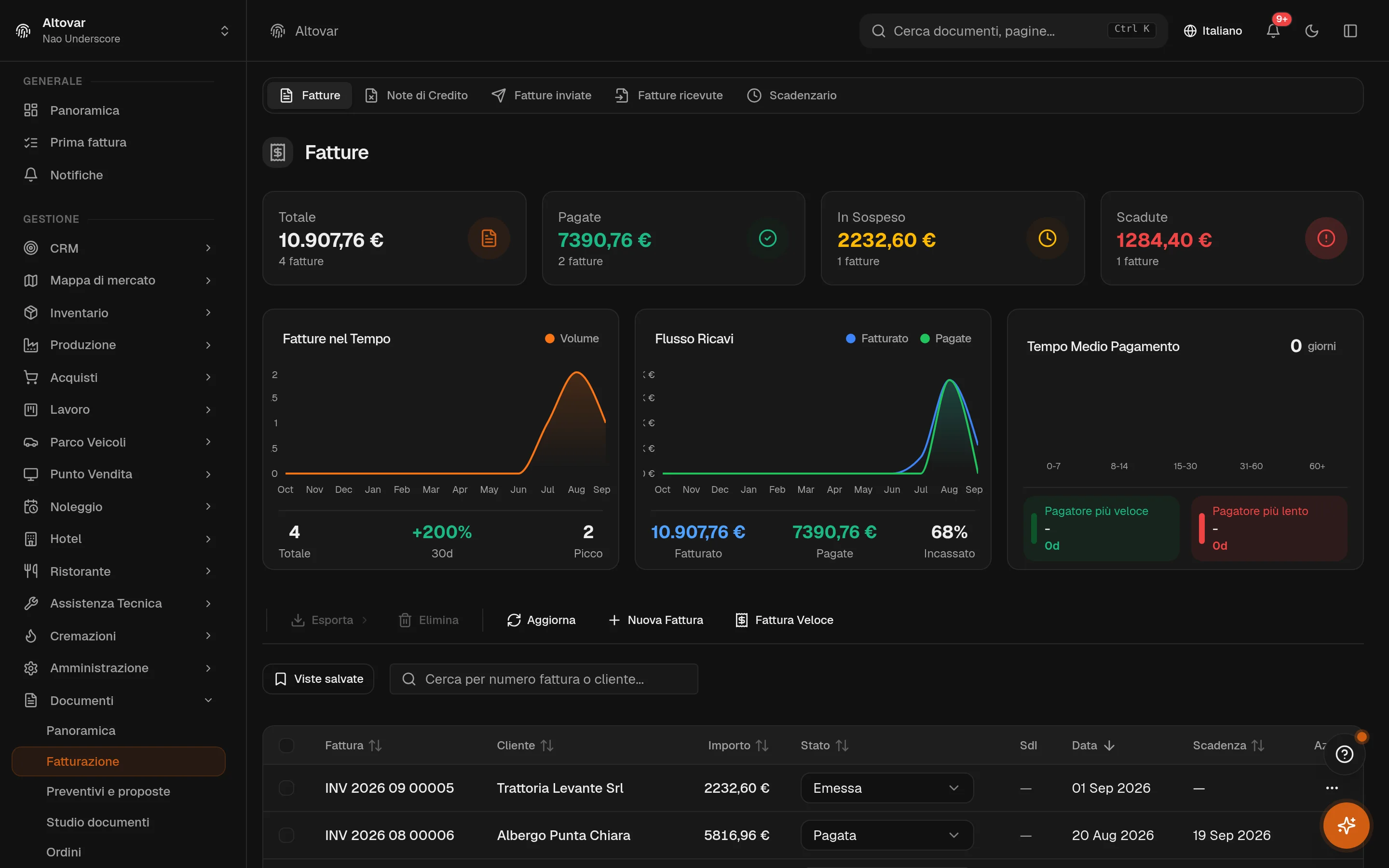Viewport: 1389px width, 868px height.
Task: Expand the Produzione submenu chevron
Action: pos(208,345)
